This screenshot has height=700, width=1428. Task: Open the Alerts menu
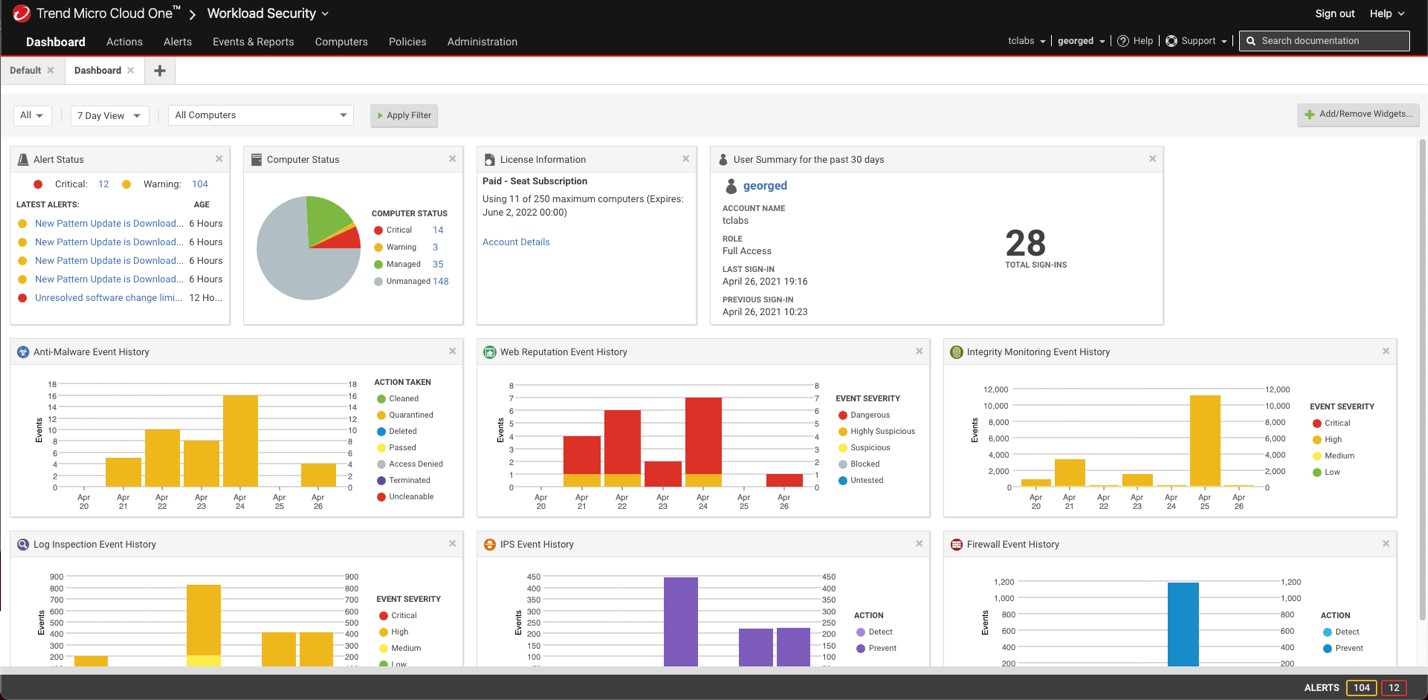[177, 42]
